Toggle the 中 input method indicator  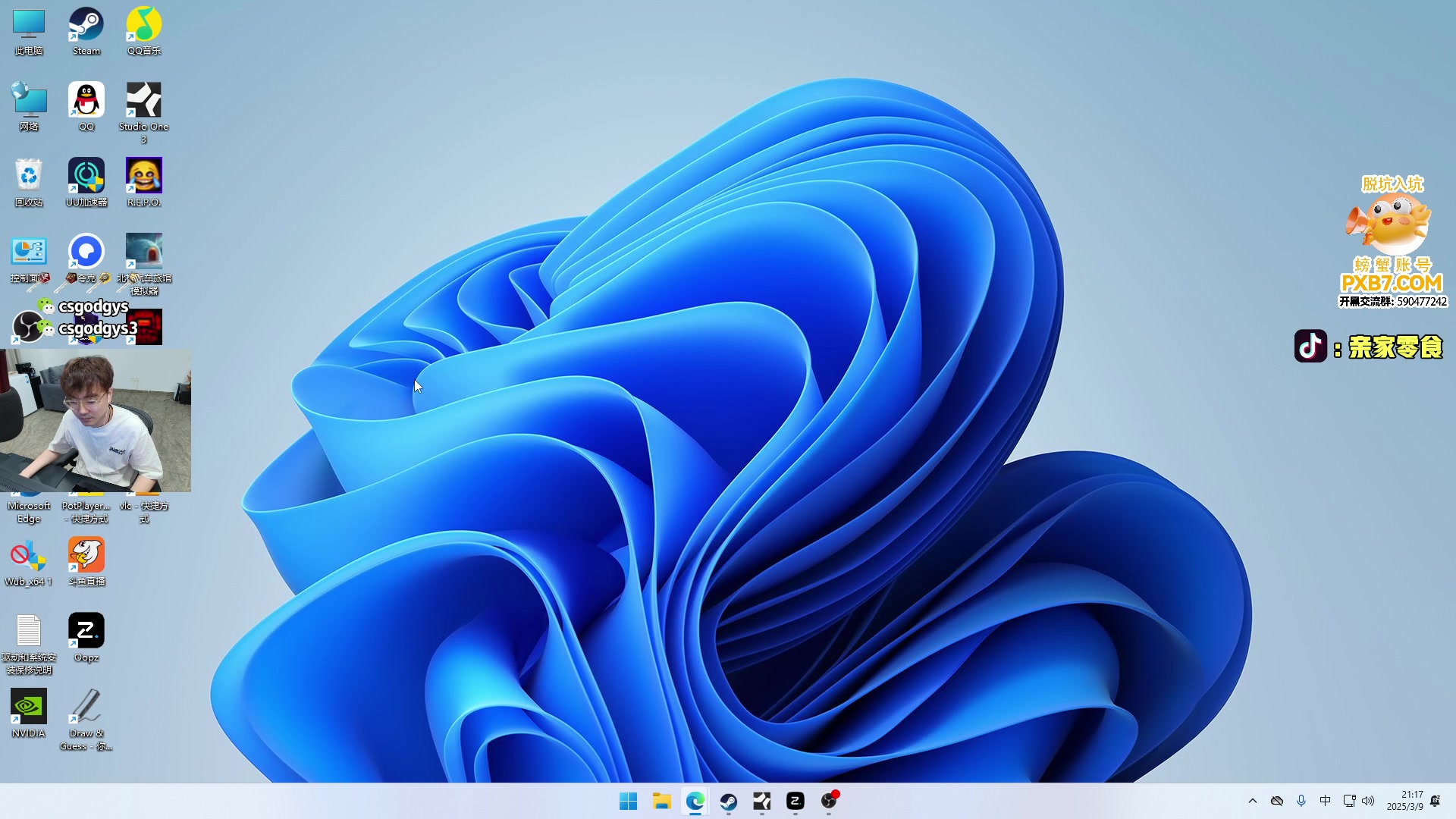1325,801
